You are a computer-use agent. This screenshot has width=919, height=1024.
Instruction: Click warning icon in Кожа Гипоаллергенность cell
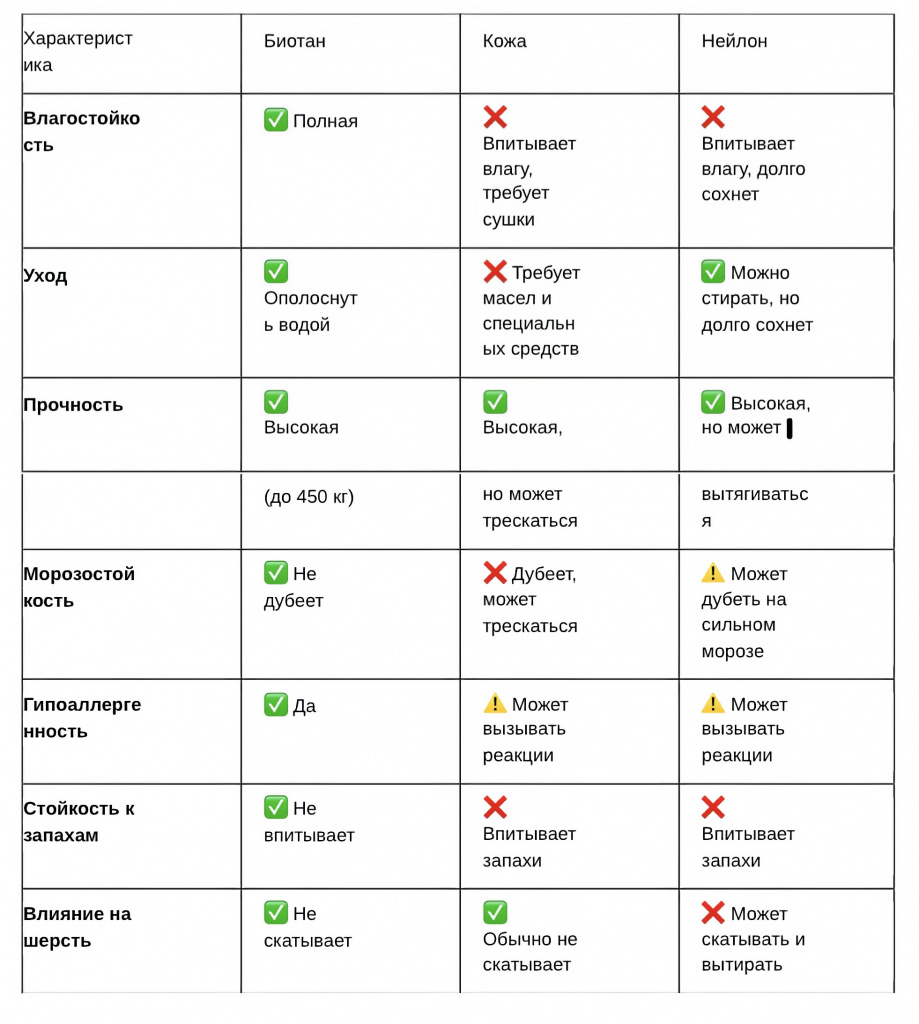tap(495, 703)
